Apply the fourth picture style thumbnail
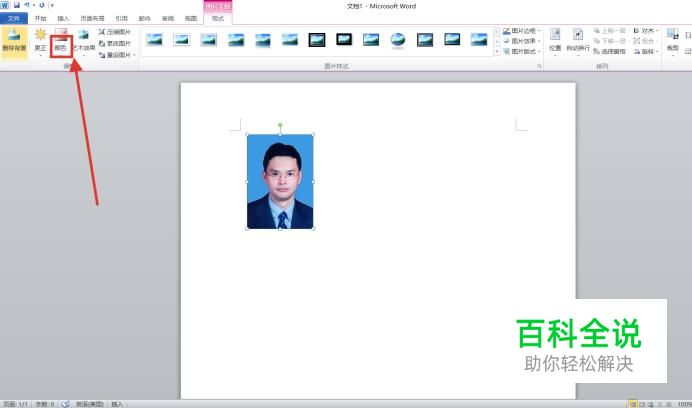Image resolution: width=692 pixels, height=408 pixels. [x=236, y=40]
